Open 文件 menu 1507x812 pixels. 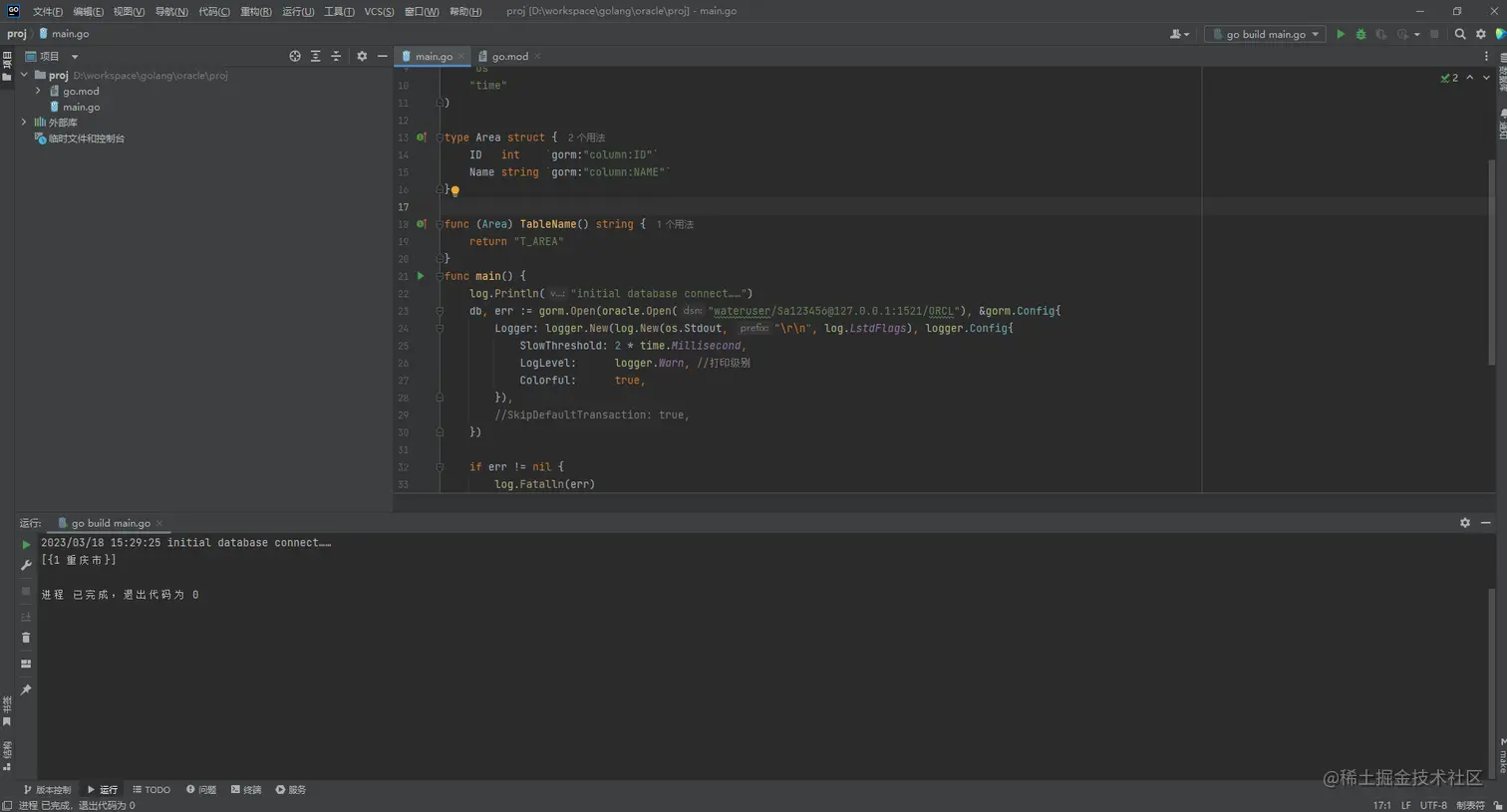pyautogui.click(x=47, y=12)
